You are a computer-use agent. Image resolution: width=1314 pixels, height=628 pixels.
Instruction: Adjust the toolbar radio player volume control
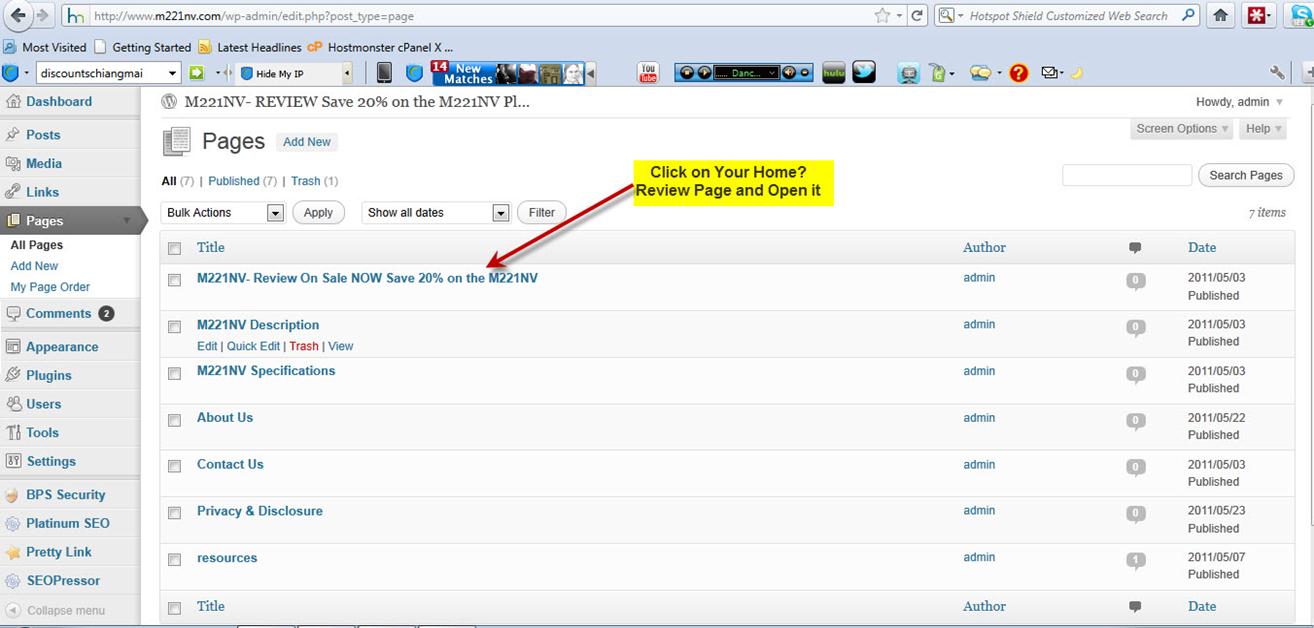pos(789,73)
